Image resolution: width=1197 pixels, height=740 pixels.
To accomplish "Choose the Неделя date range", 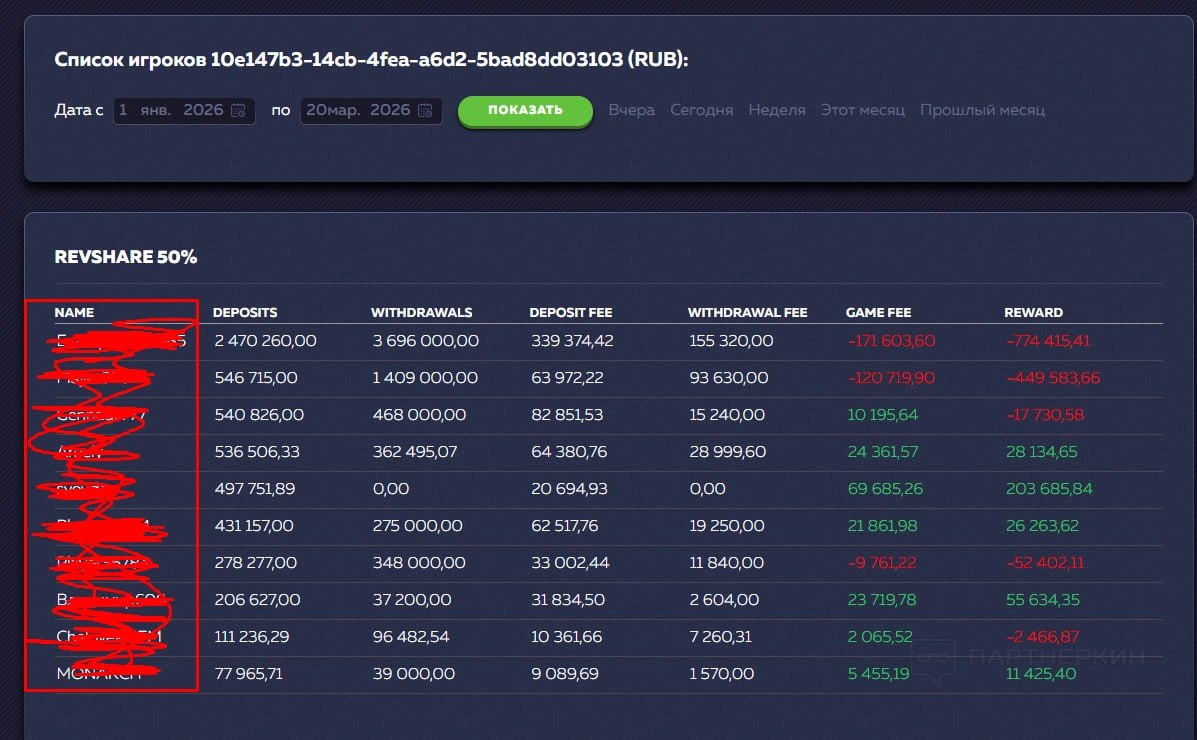I will 776,110.
